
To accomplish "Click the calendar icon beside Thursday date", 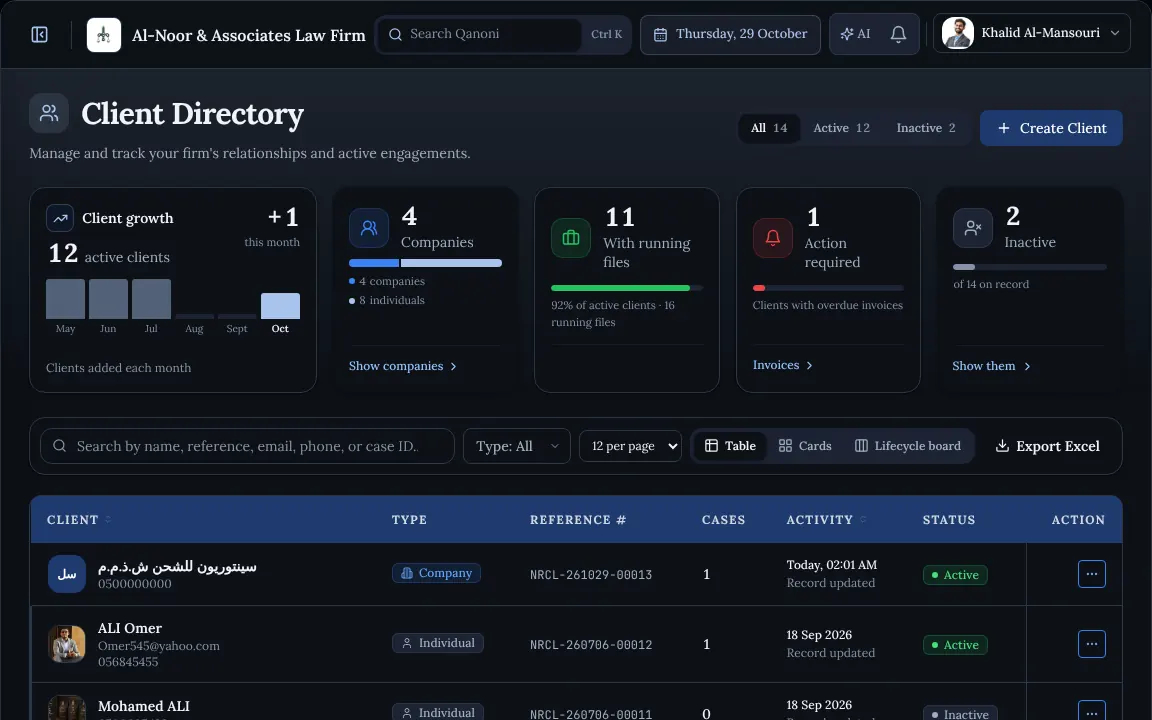I will point(660,35).
